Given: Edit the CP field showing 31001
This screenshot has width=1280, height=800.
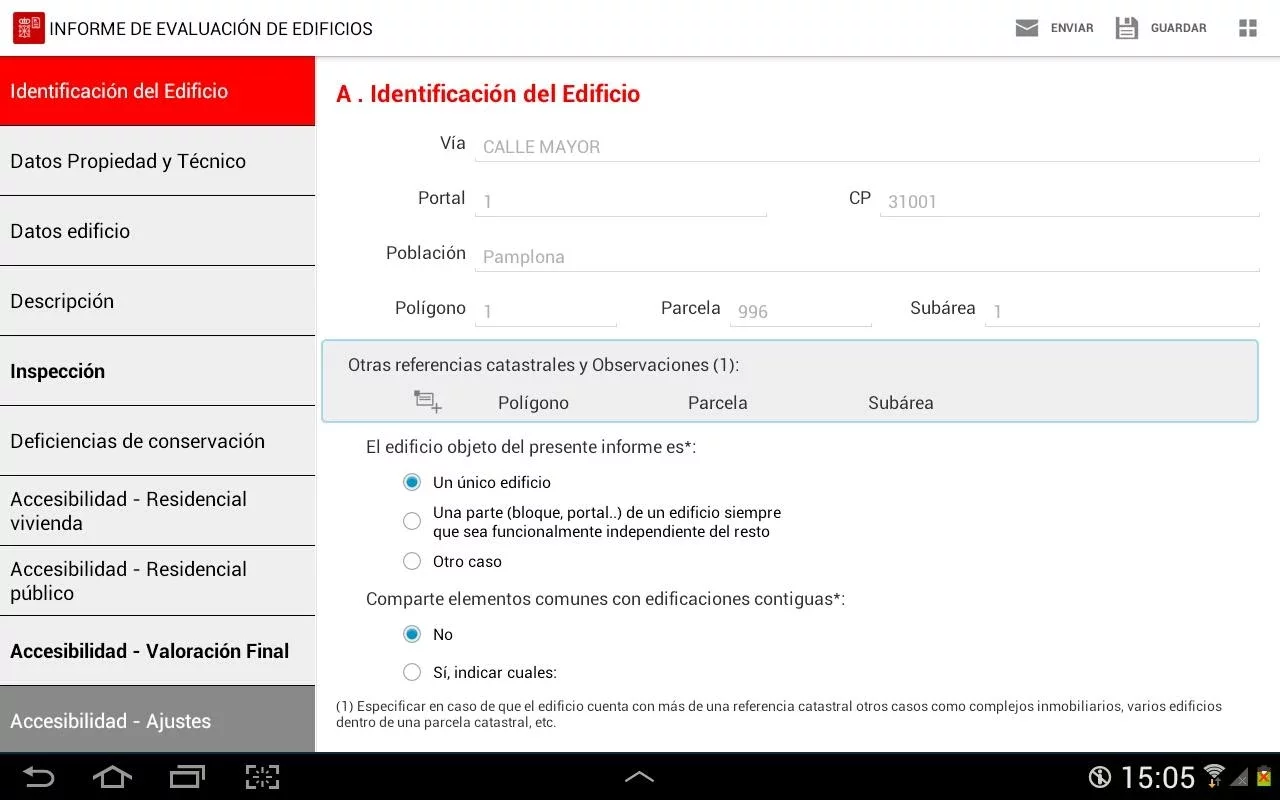Looking at the screenshot, I should coord(1069,201).
